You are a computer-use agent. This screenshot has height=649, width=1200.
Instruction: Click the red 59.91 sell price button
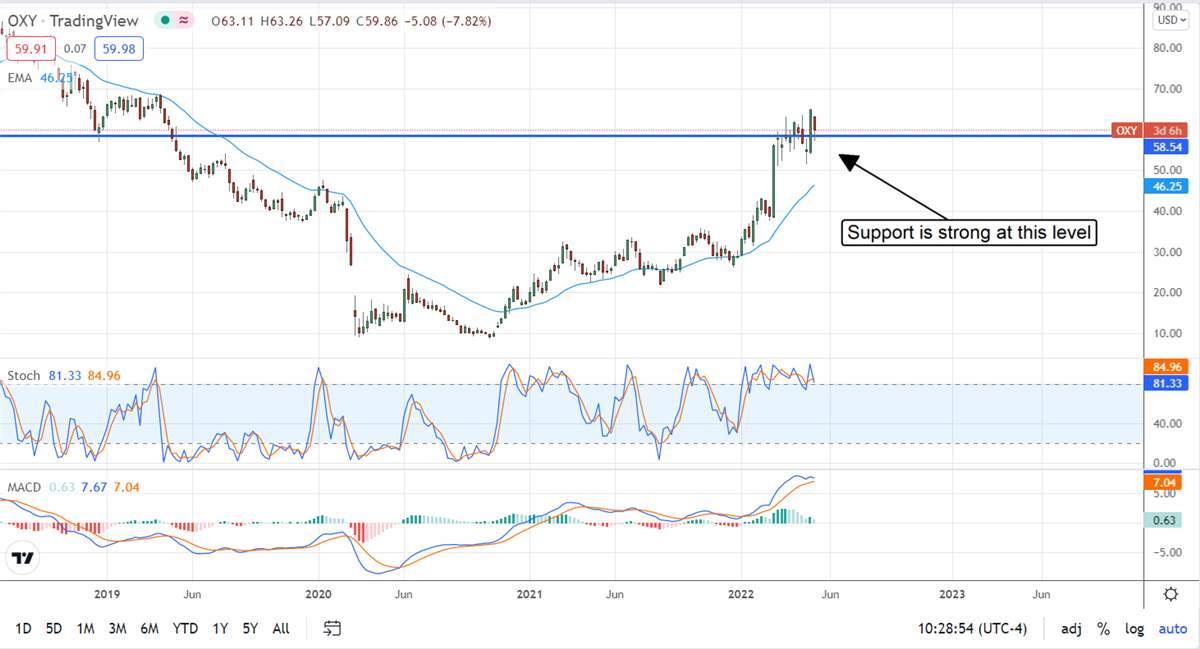pyautogui.click(x=27, y=47)
